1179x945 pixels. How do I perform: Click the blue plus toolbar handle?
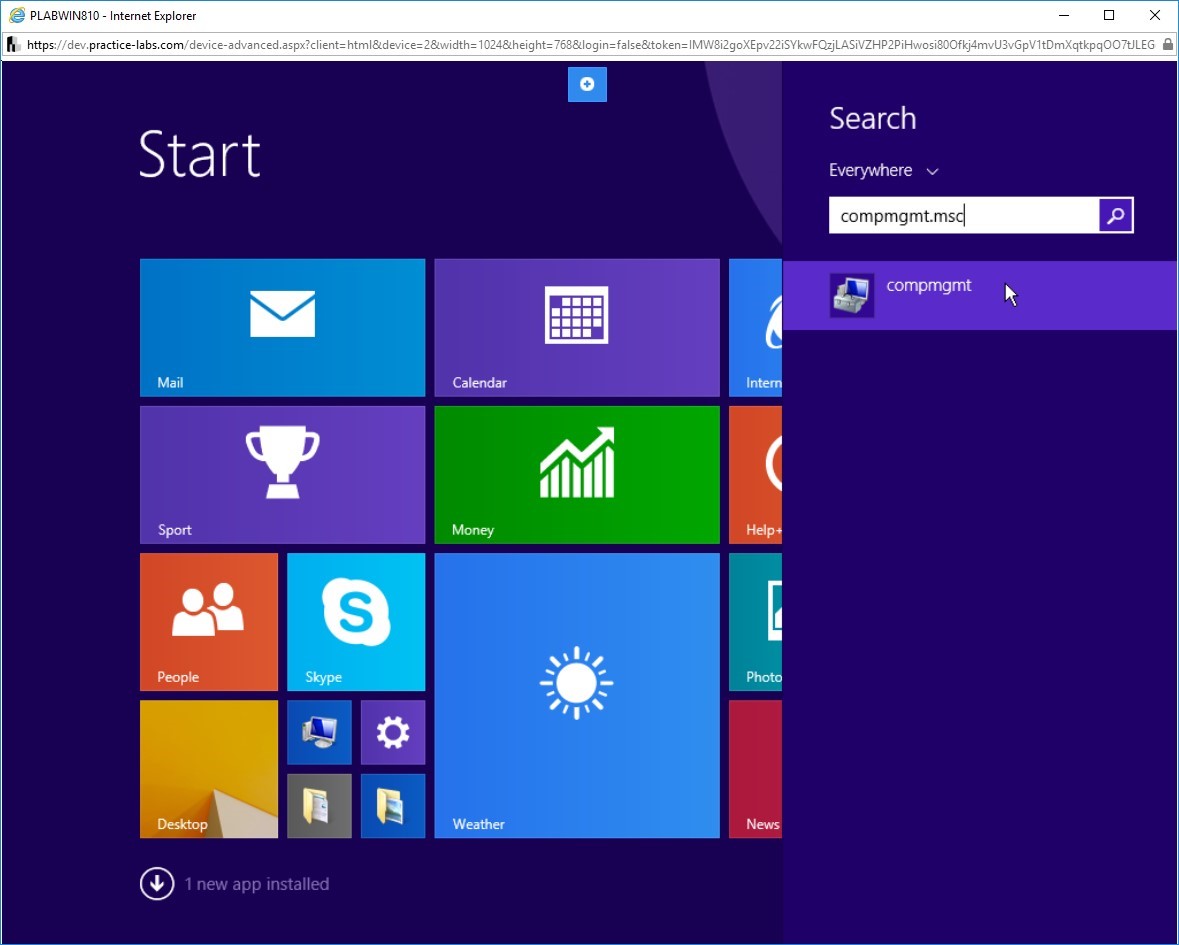point(587,84)
